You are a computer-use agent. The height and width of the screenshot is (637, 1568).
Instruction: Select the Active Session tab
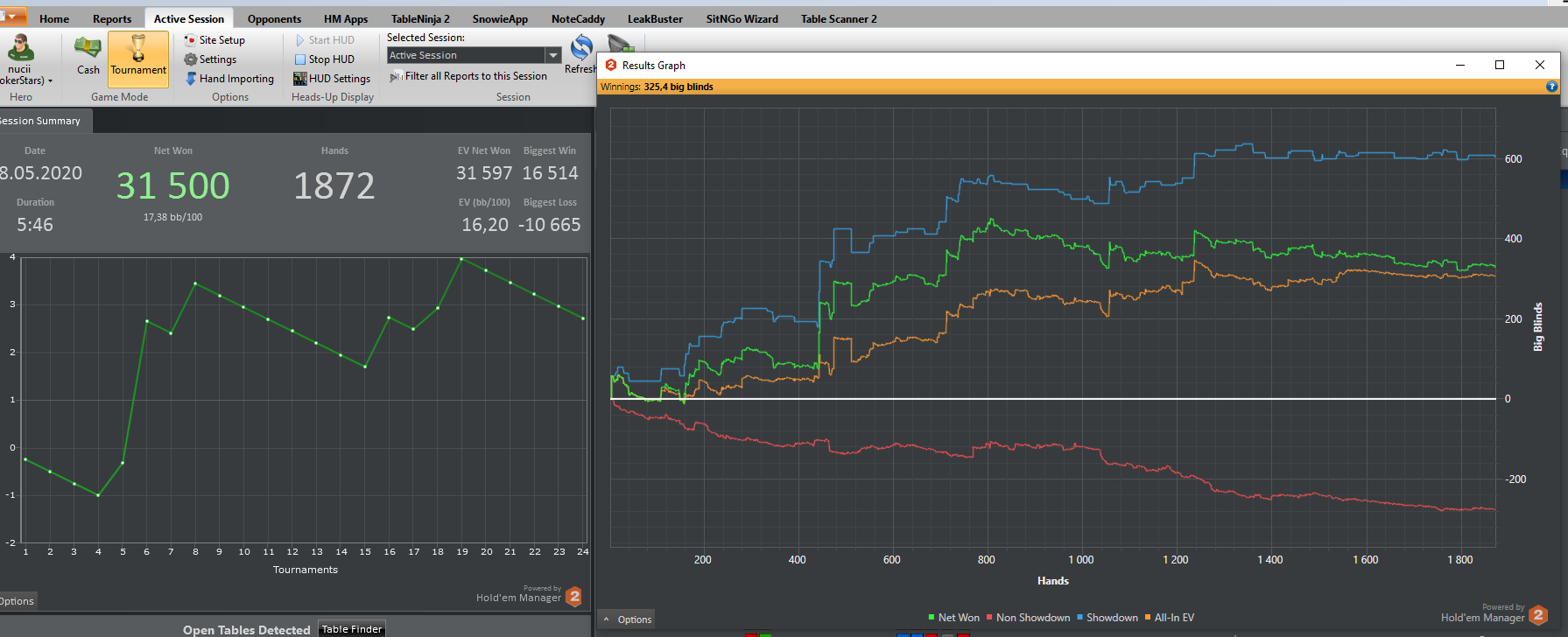click(189, 18)
